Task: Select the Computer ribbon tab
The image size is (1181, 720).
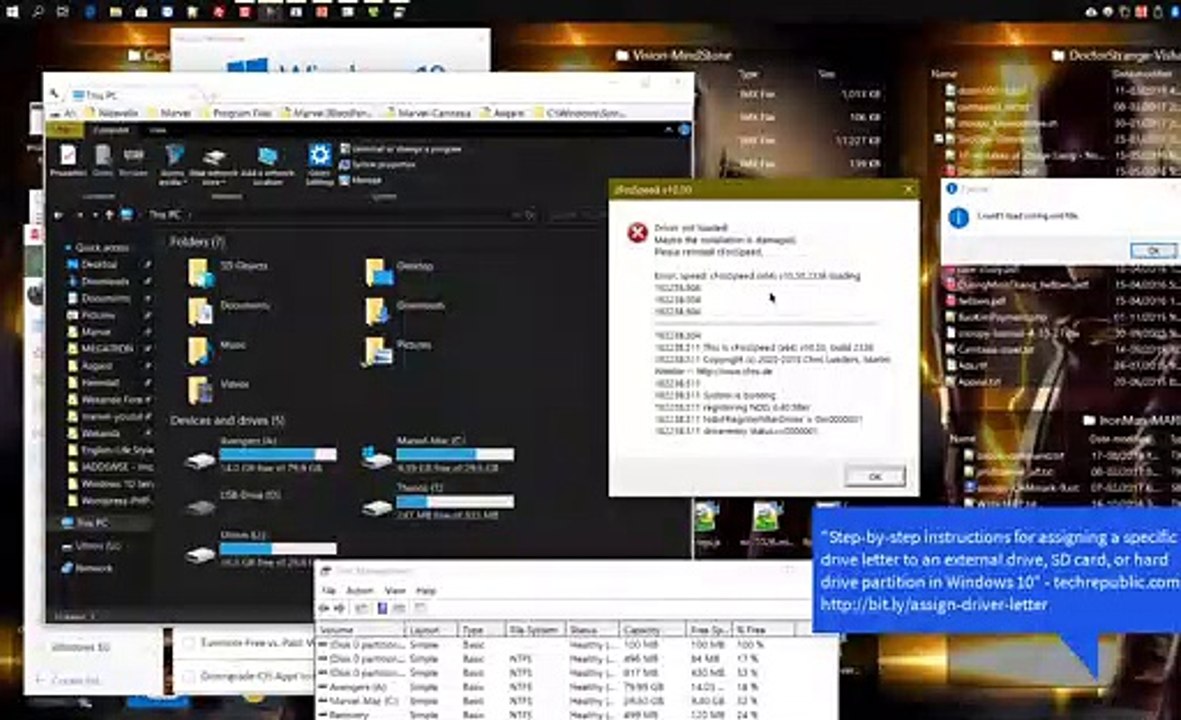Action: 111,130
